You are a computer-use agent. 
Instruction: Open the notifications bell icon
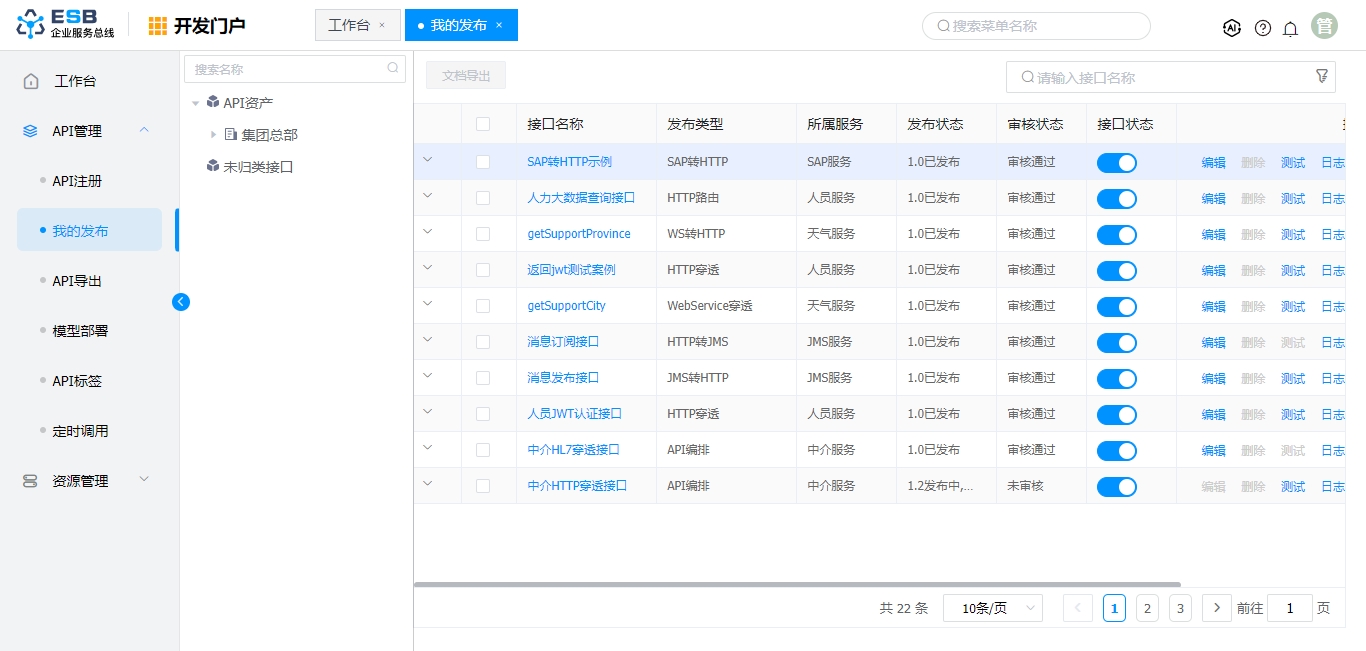1291,28
